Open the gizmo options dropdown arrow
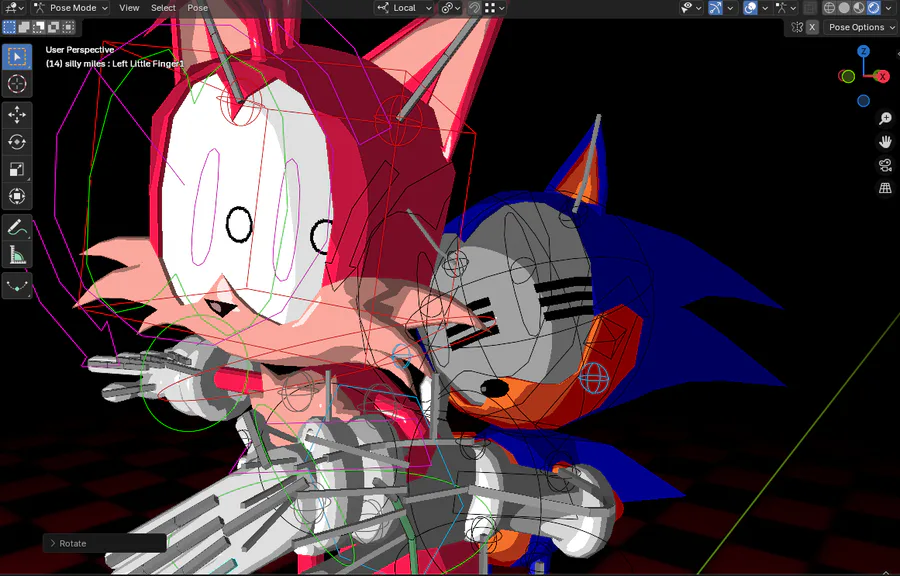Screen dimensions: 900x576 [x=730, y=7]
